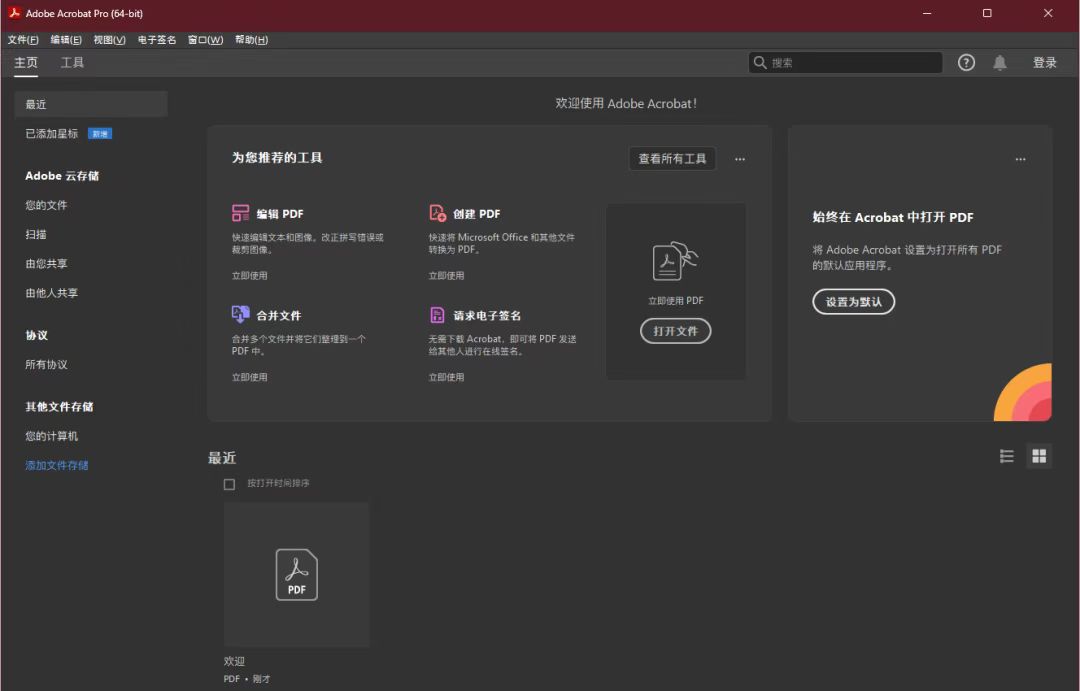Click 立即使用 under 请求电子签名
This screenshot has height=691, width=1080.
pyautogui.click(x=446, y=377)
